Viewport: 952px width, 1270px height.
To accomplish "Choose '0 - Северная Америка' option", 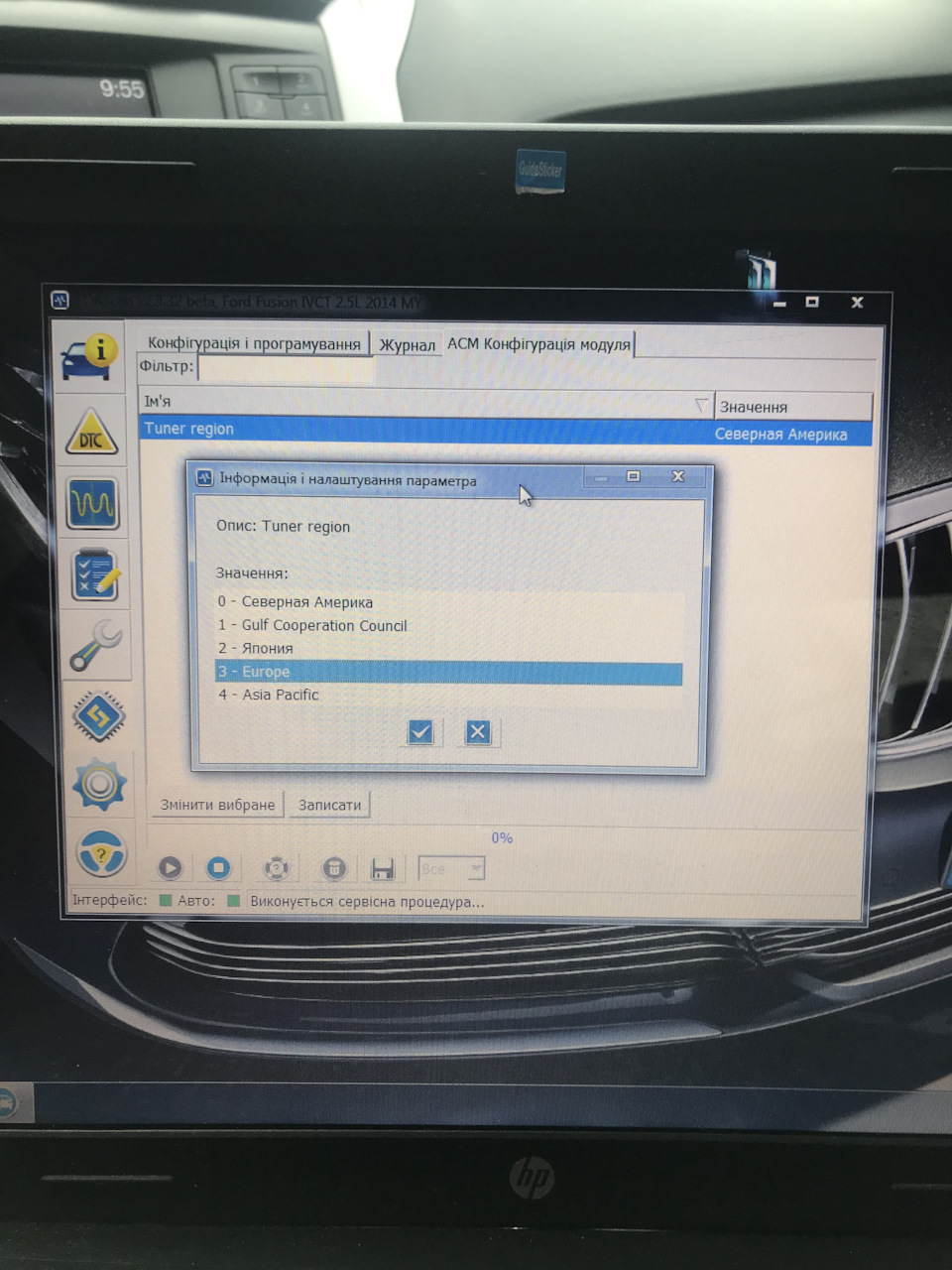I will pyautogui.click(x=449, y=602).
